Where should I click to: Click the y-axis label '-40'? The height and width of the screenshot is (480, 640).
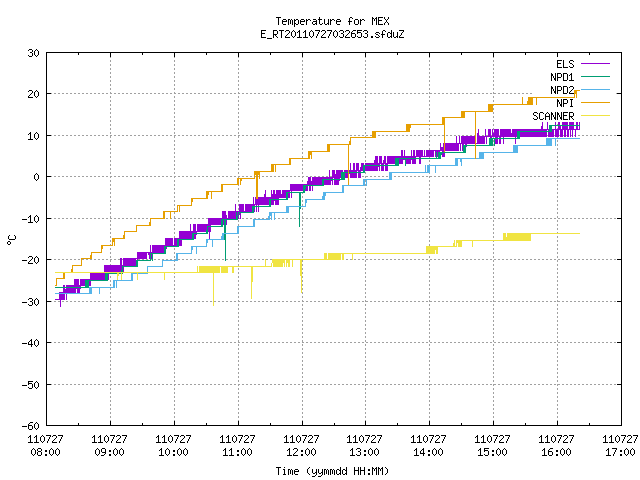[x=31, y=343]
